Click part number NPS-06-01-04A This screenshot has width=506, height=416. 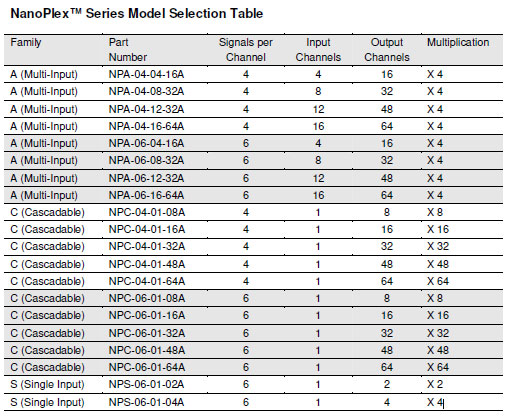click(146, 402)
